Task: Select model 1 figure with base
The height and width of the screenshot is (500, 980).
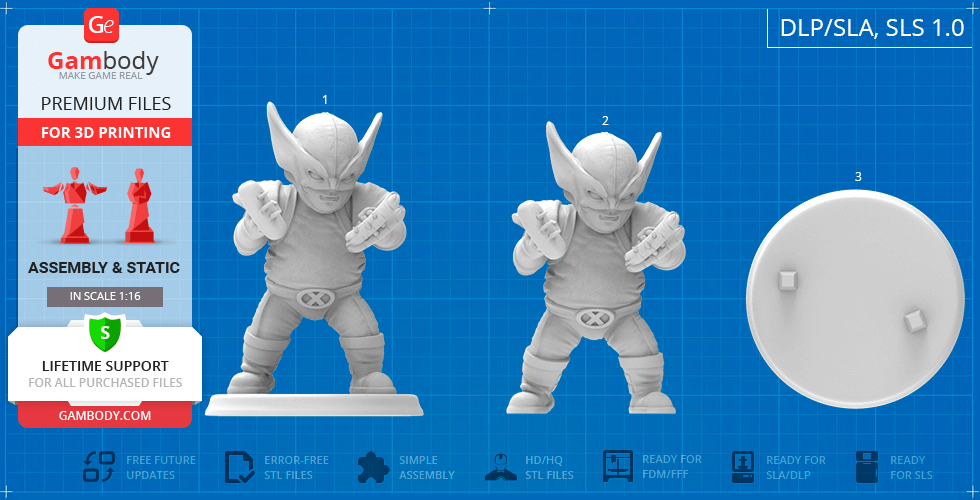Action: 314,259
